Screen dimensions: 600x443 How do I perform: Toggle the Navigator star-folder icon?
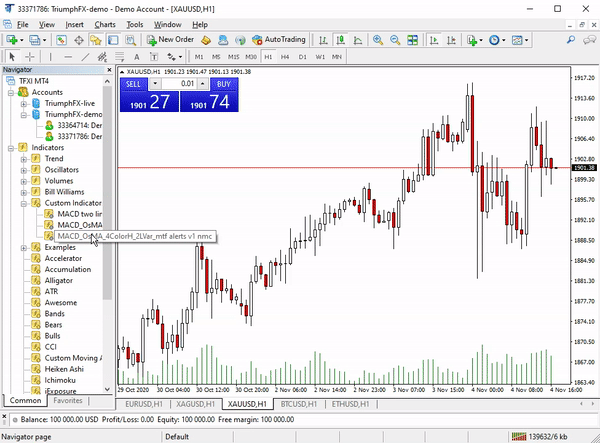coord(96,40)
